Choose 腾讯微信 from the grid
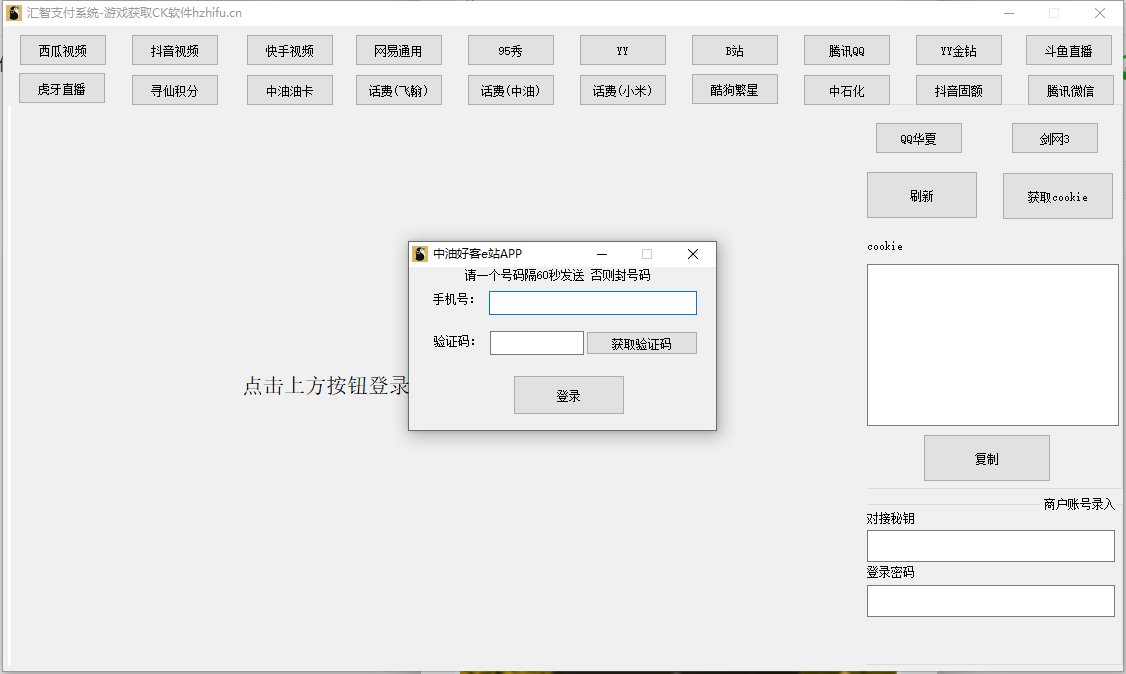This screenshot has width=1126, height=674. (x=1069, y=89)
